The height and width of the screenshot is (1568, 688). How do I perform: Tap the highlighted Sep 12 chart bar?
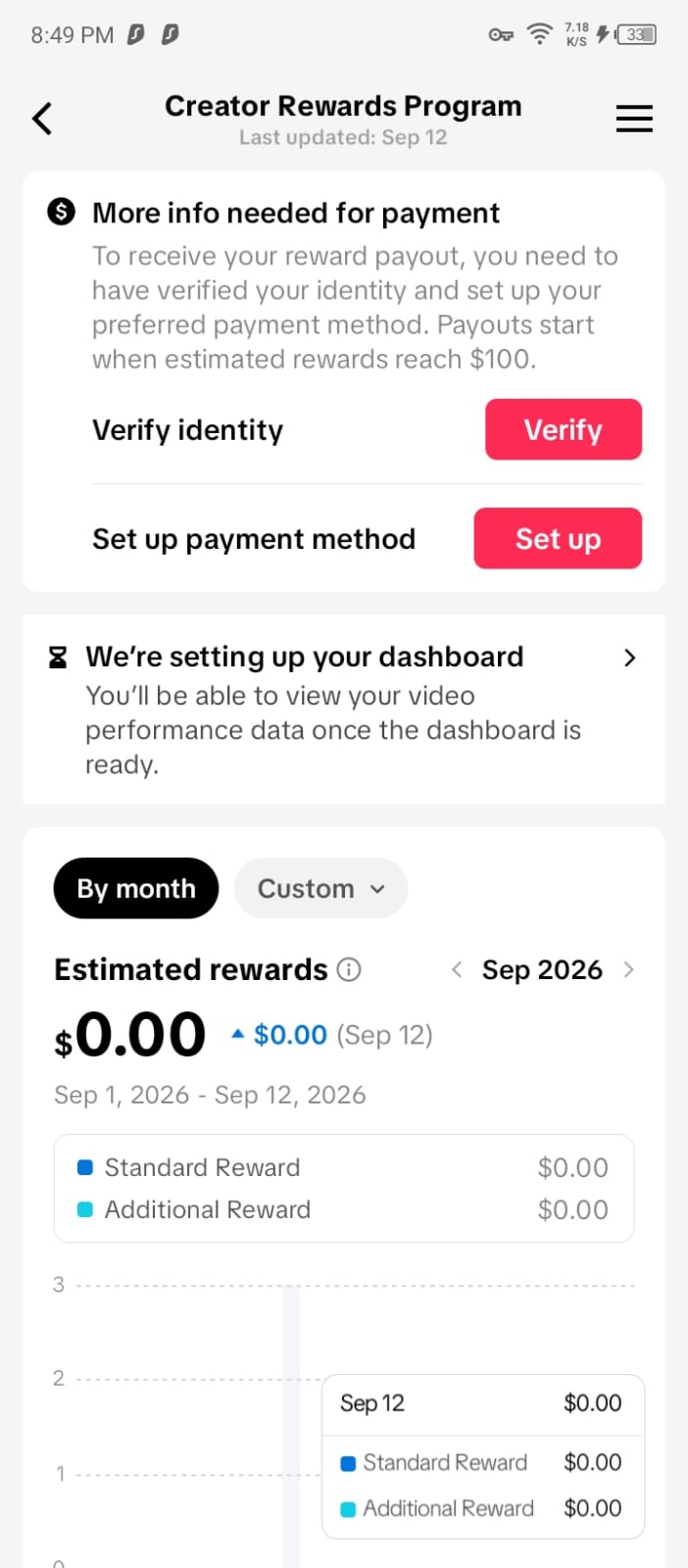(291, 1426)
